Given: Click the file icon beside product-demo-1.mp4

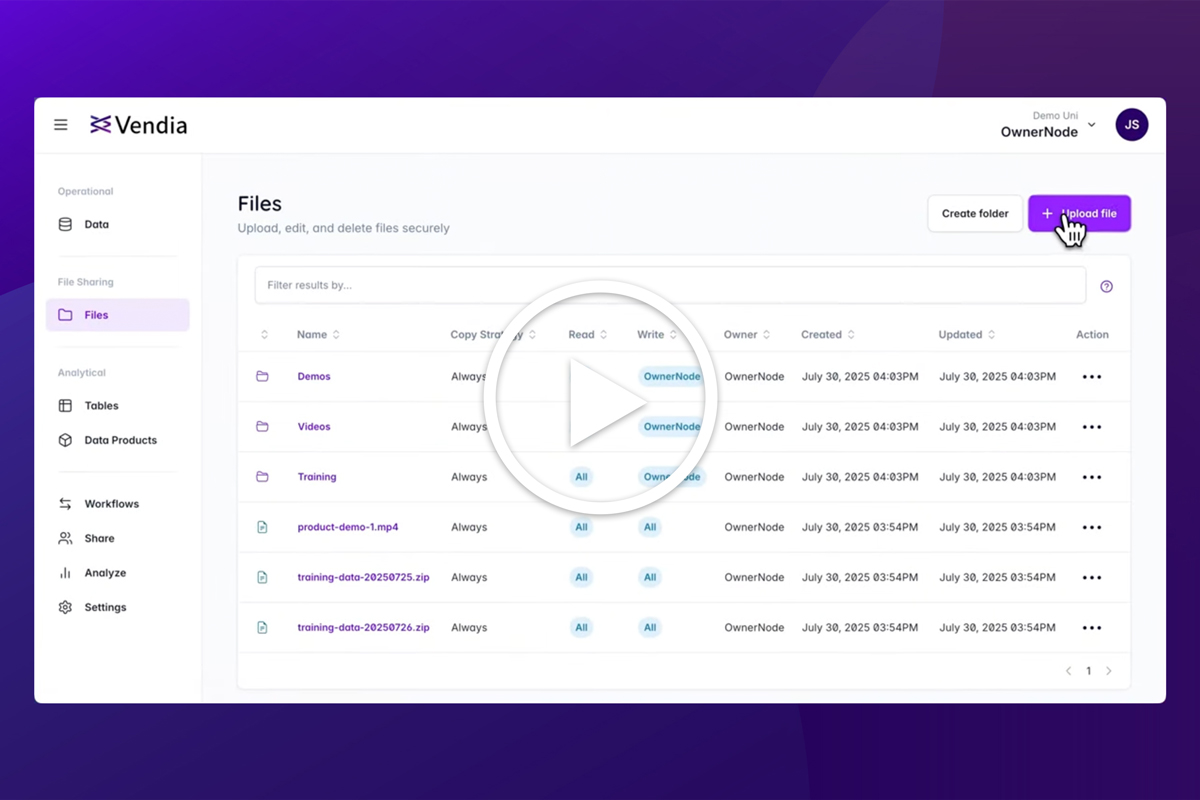Looking at the screenshot, I should 262,527.
